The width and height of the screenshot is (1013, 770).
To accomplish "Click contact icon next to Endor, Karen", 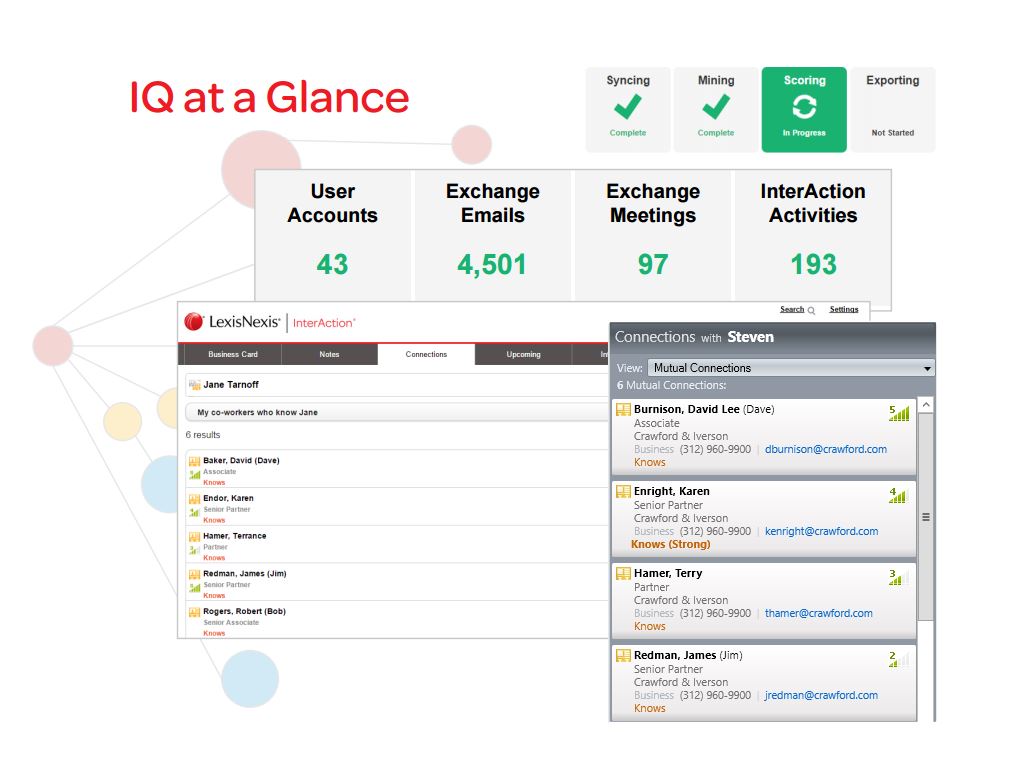I will click(194, 499).
